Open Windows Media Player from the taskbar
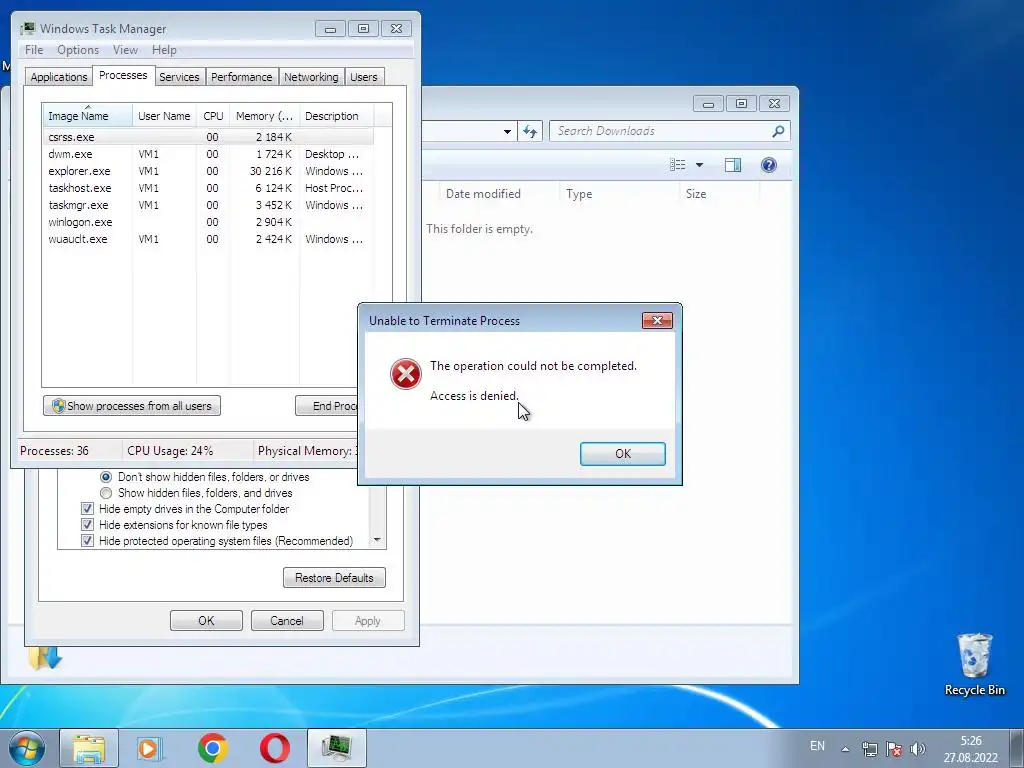This screenshot has width=1024, height=768. tap(149, 748)
